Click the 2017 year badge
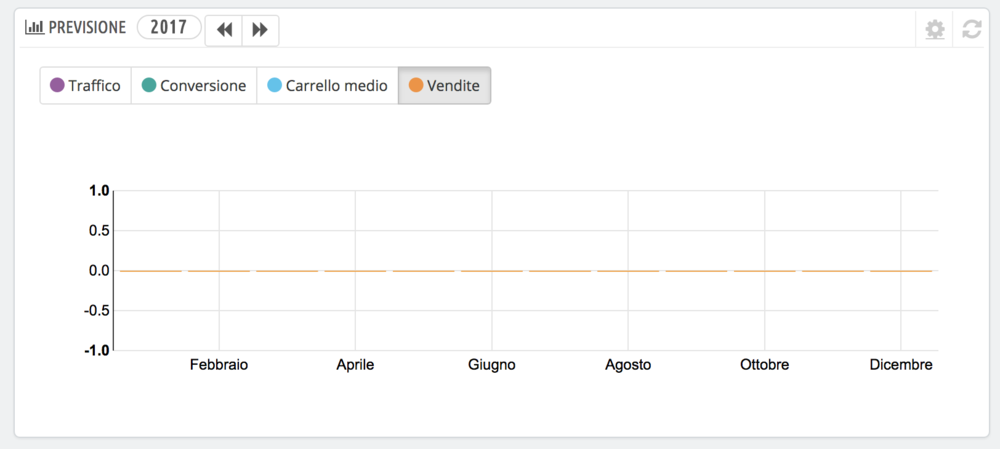 [x=169, y=27]
